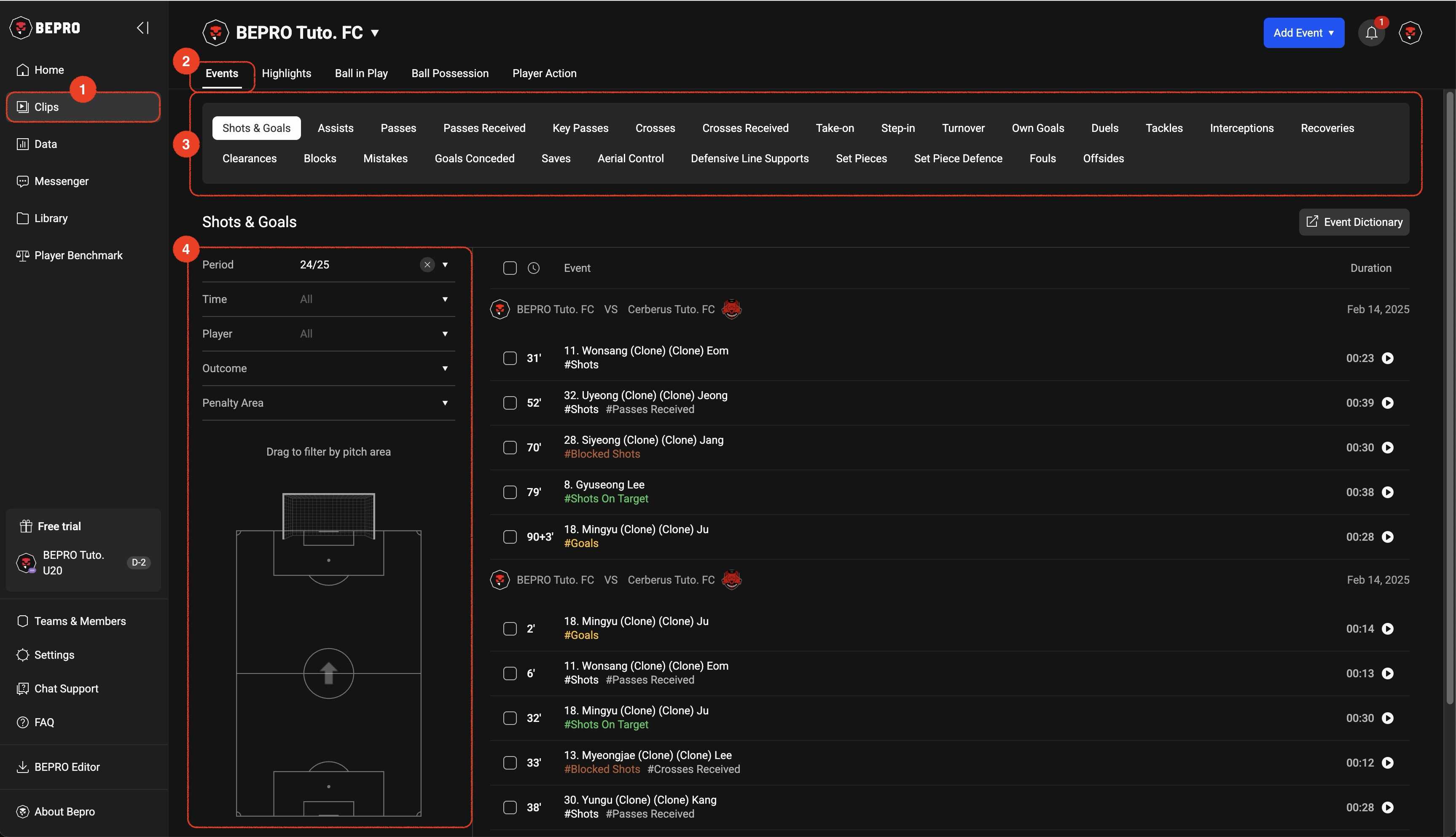Viewport: 1456px width, 837px height.
Task: Open the Event Dictionary
Action: [x=1354, y=222]
